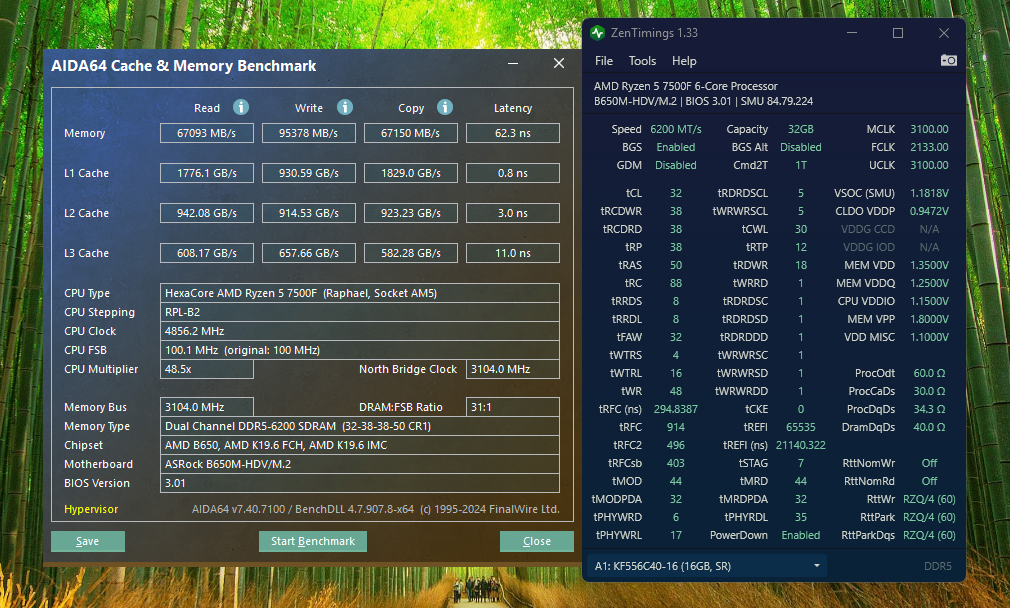The height and width of the screenshot is (608, 1010).
Task: Click CPU Stepping field RPL-B2
Action: click(x=359, y=312)
